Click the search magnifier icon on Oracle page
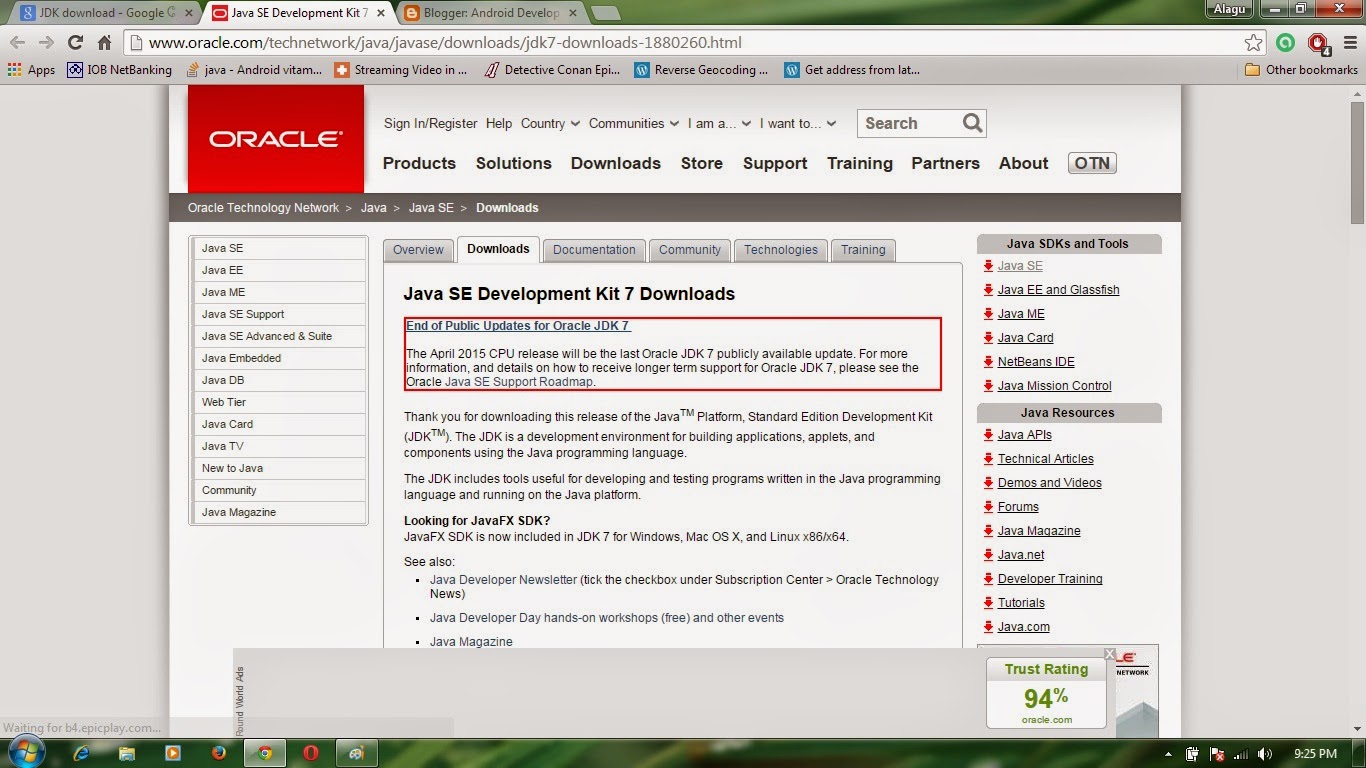1366x768 pixels. 972,123
